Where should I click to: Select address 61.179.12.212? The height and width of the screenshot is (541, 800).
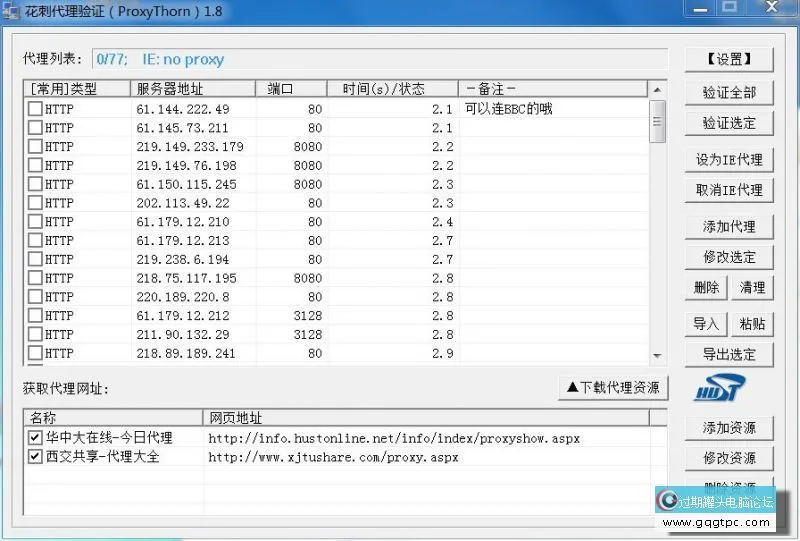pyautogui.click(x=183, y=316)
